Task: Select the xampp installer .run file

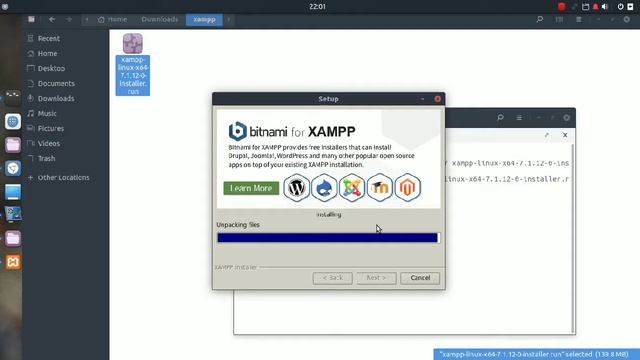Action: (133, 64)
